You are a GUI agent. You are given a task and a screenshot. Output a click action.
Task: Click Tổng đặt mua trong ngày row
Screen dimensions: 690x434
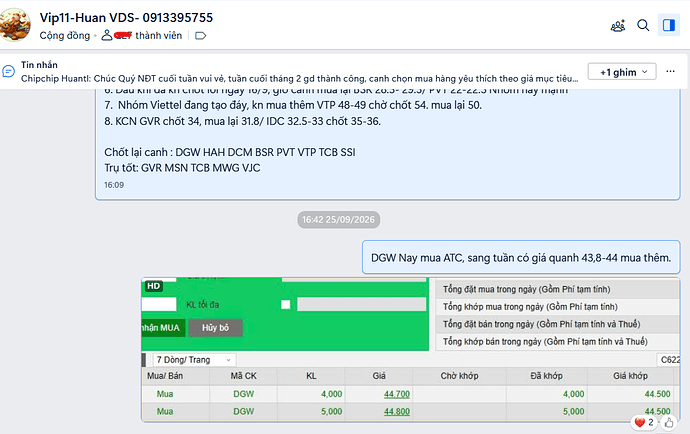pyautogui.click(x=558, y=289)
